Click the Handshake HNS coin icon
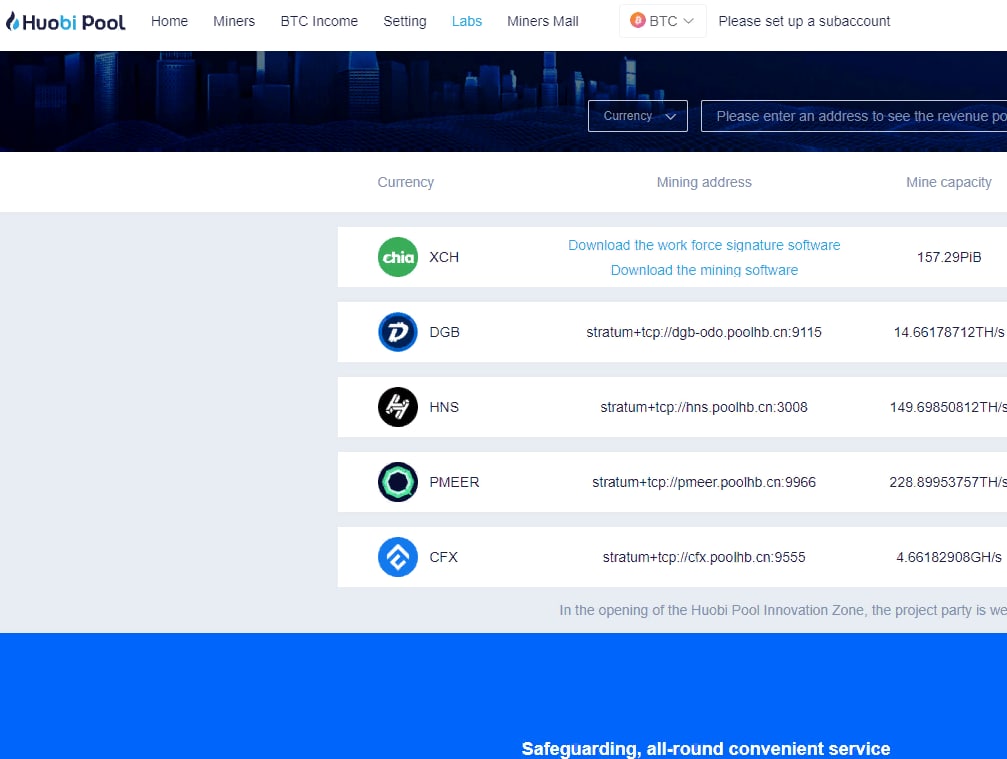This screenshot has height=759, width=1007. [x=398, y=407]
